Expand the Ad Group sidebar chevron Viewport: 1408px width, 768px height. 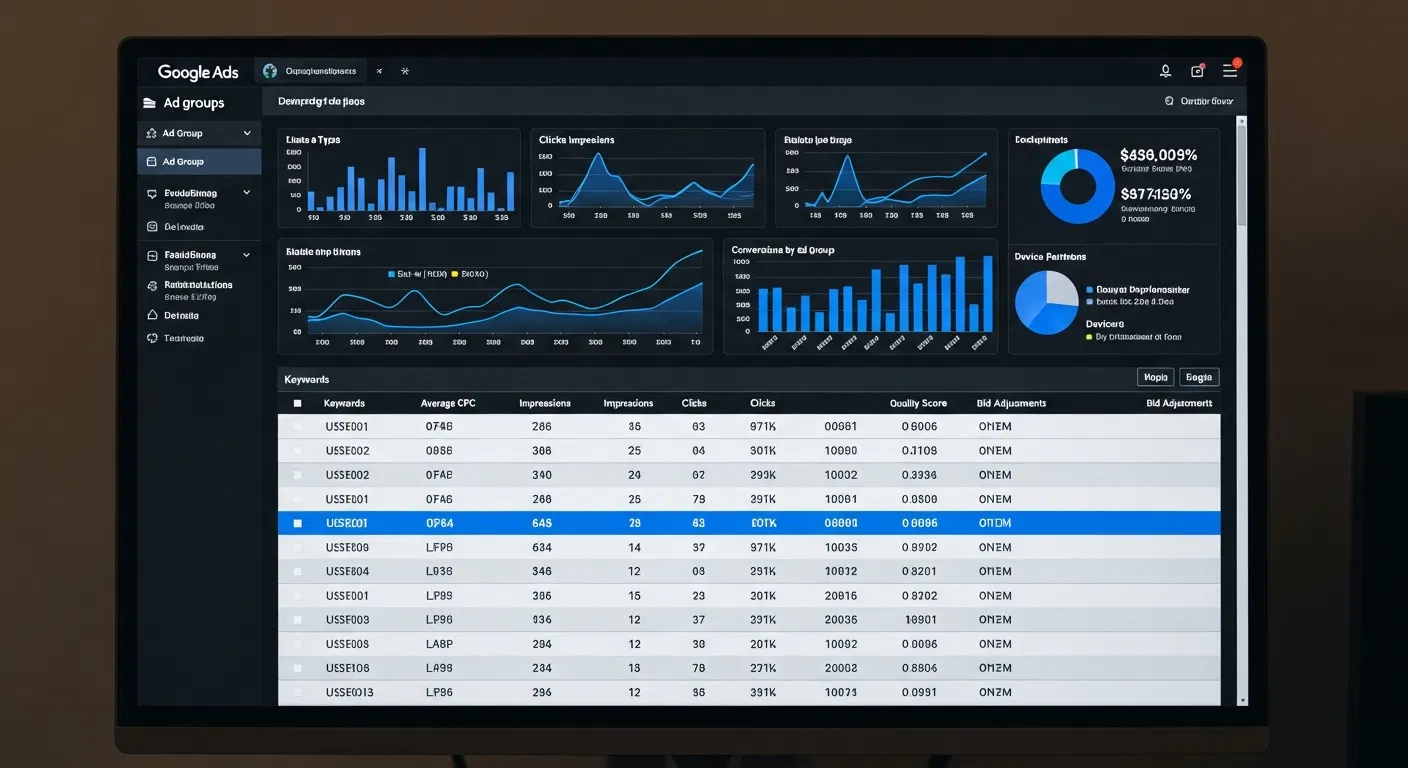tap(246, 133)
